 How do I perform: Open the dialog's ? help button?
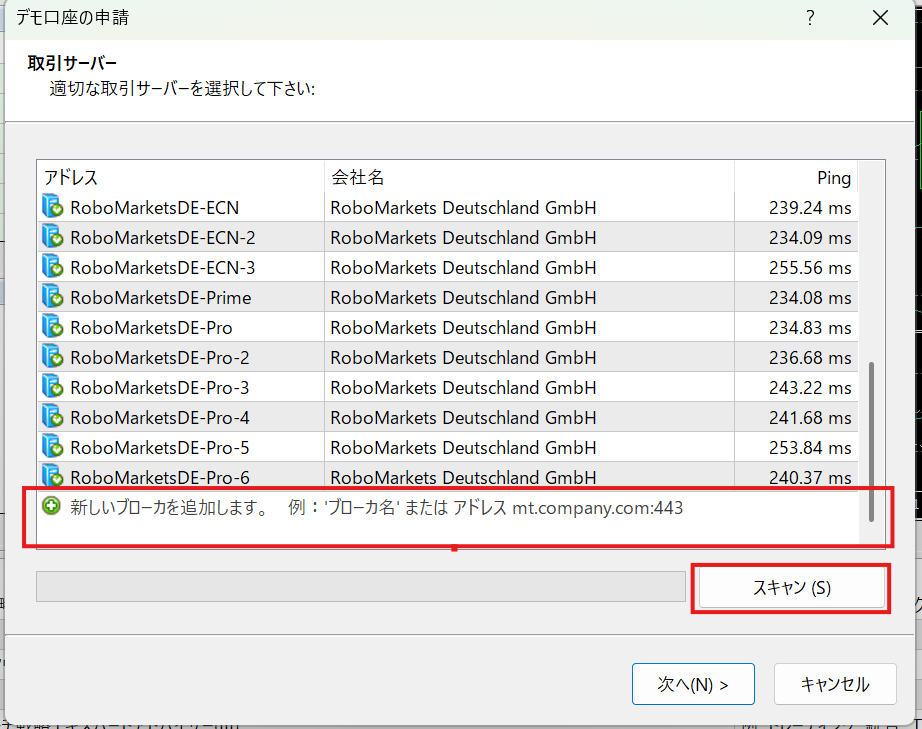810,18
